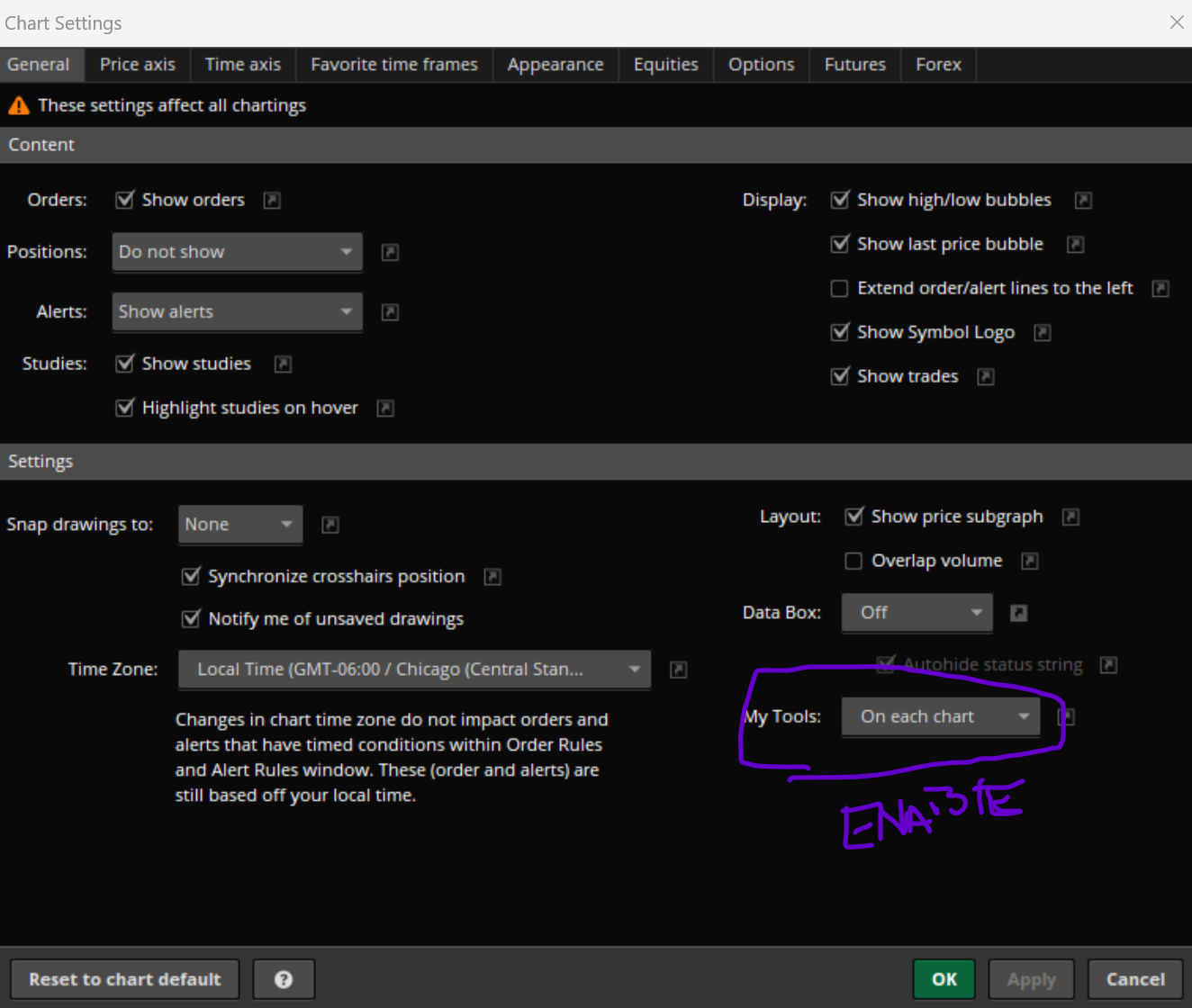
Task: Open the Appearance tab
Action: click(555, 65)
